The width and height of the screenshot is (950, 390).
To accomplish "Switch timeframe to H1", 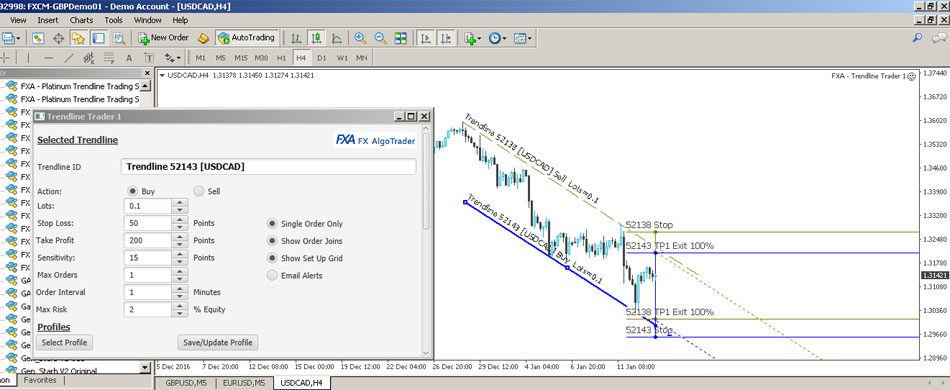I will pos(281,58).
